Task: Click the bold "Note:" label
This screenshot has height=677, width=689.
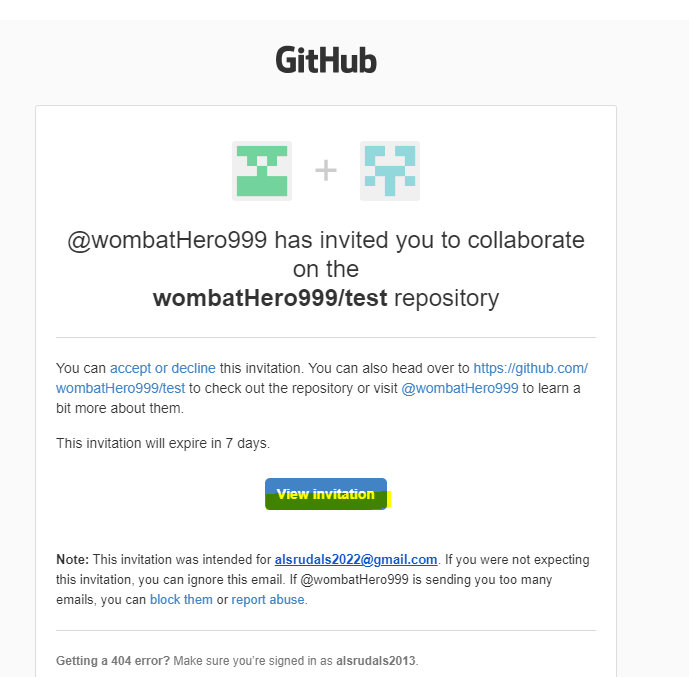Action: point(72,560)
